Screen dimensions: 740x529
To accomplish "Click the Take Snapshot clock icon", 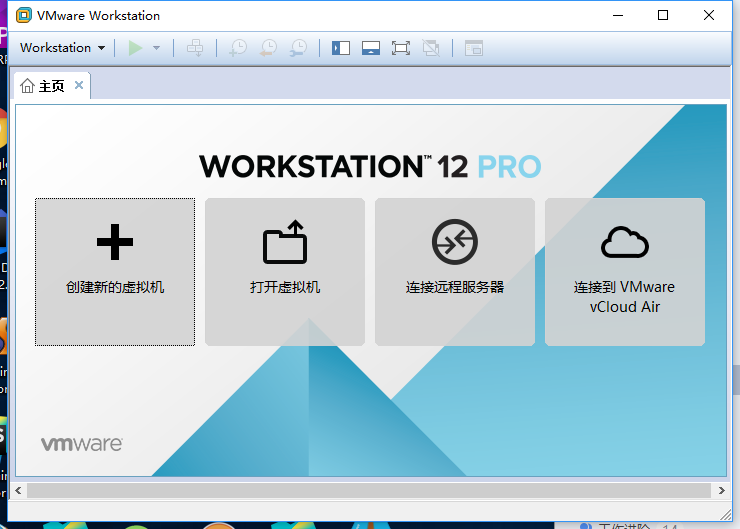I will pyautogui.click(x=238, y=48).
